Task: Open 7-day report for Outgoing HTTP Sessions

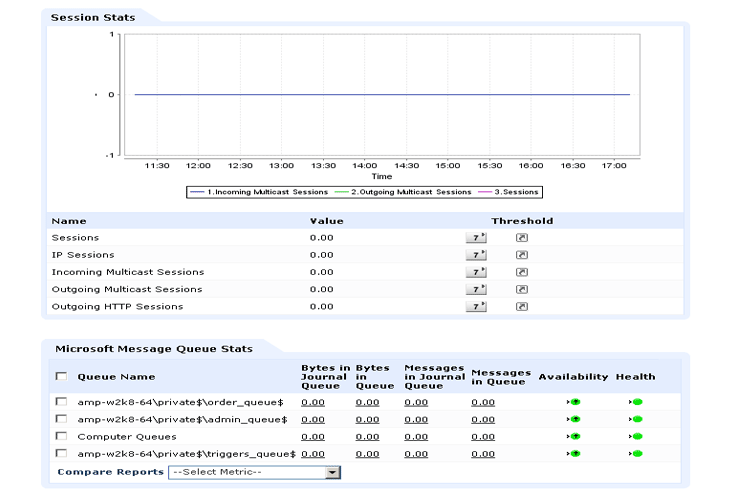Action: point(476,306)
